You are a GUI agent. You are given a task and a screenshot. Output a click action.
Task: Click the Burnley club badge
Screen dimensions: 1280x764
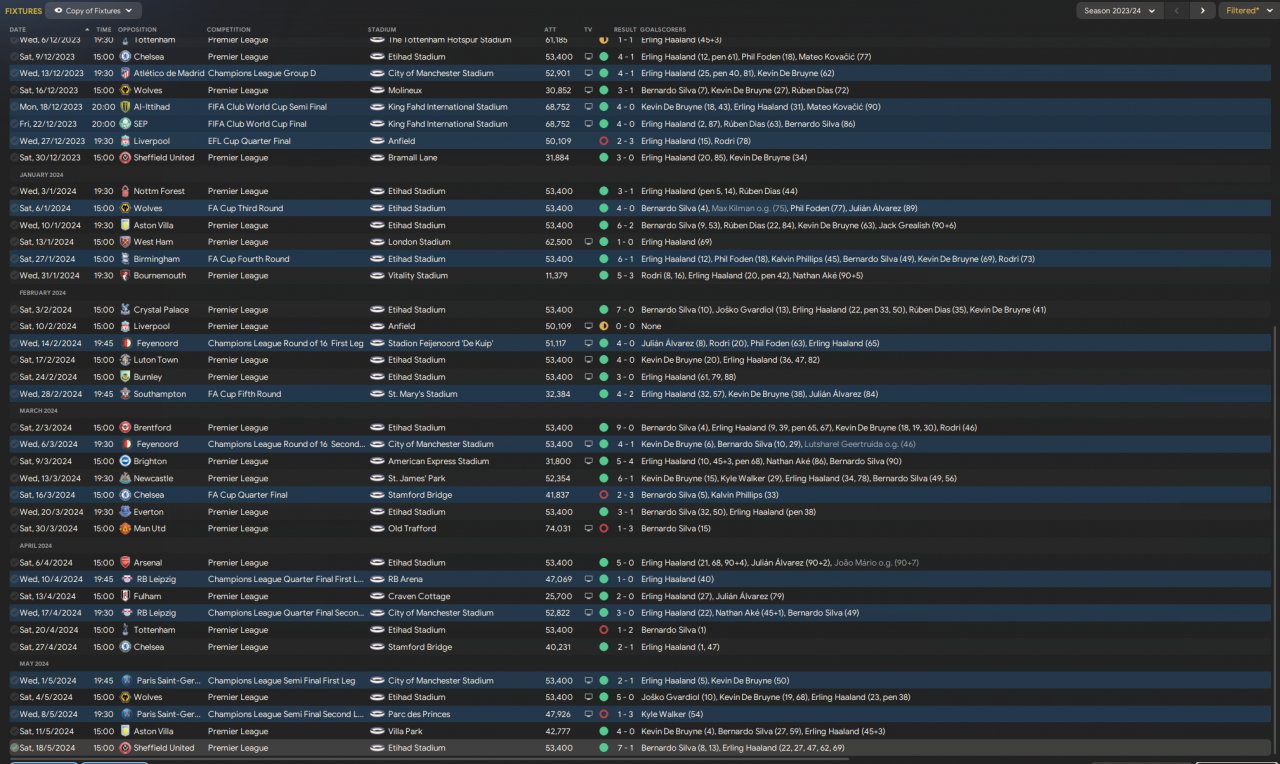pyautogui.click(x=125, y=377)
